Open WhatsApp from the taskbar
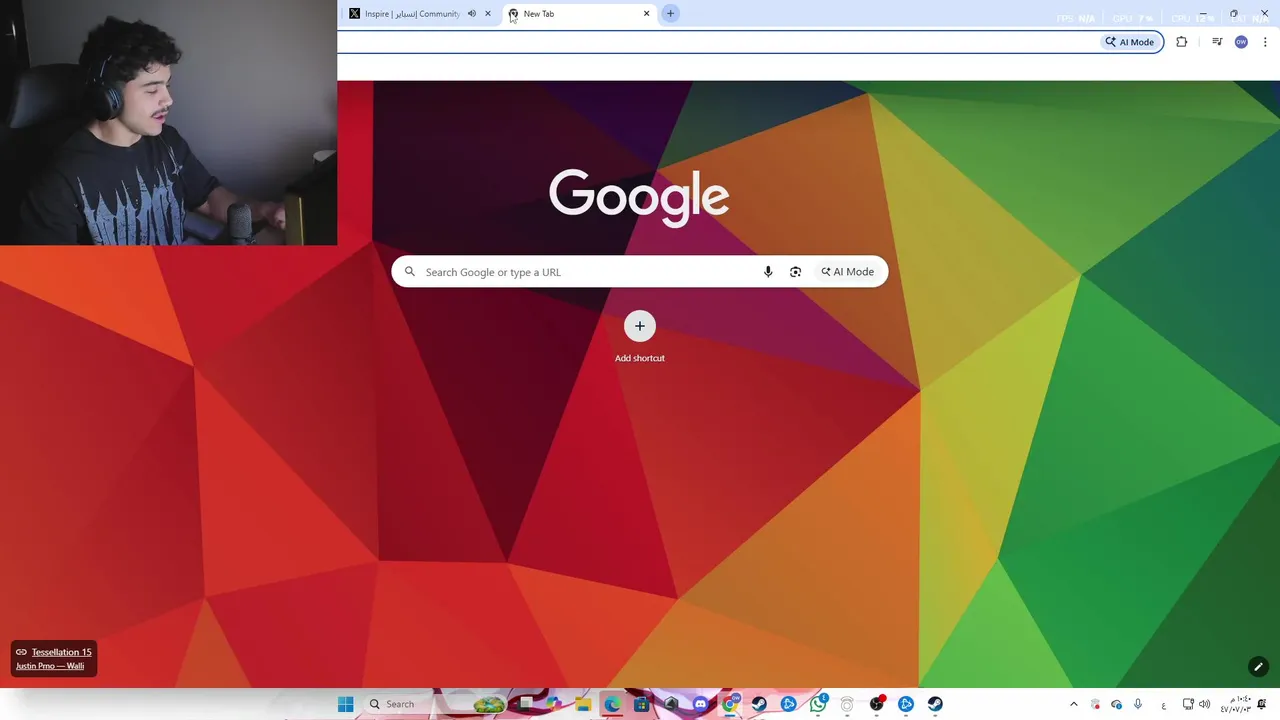This screenshot has height=720, width=1280. (818, 704)
